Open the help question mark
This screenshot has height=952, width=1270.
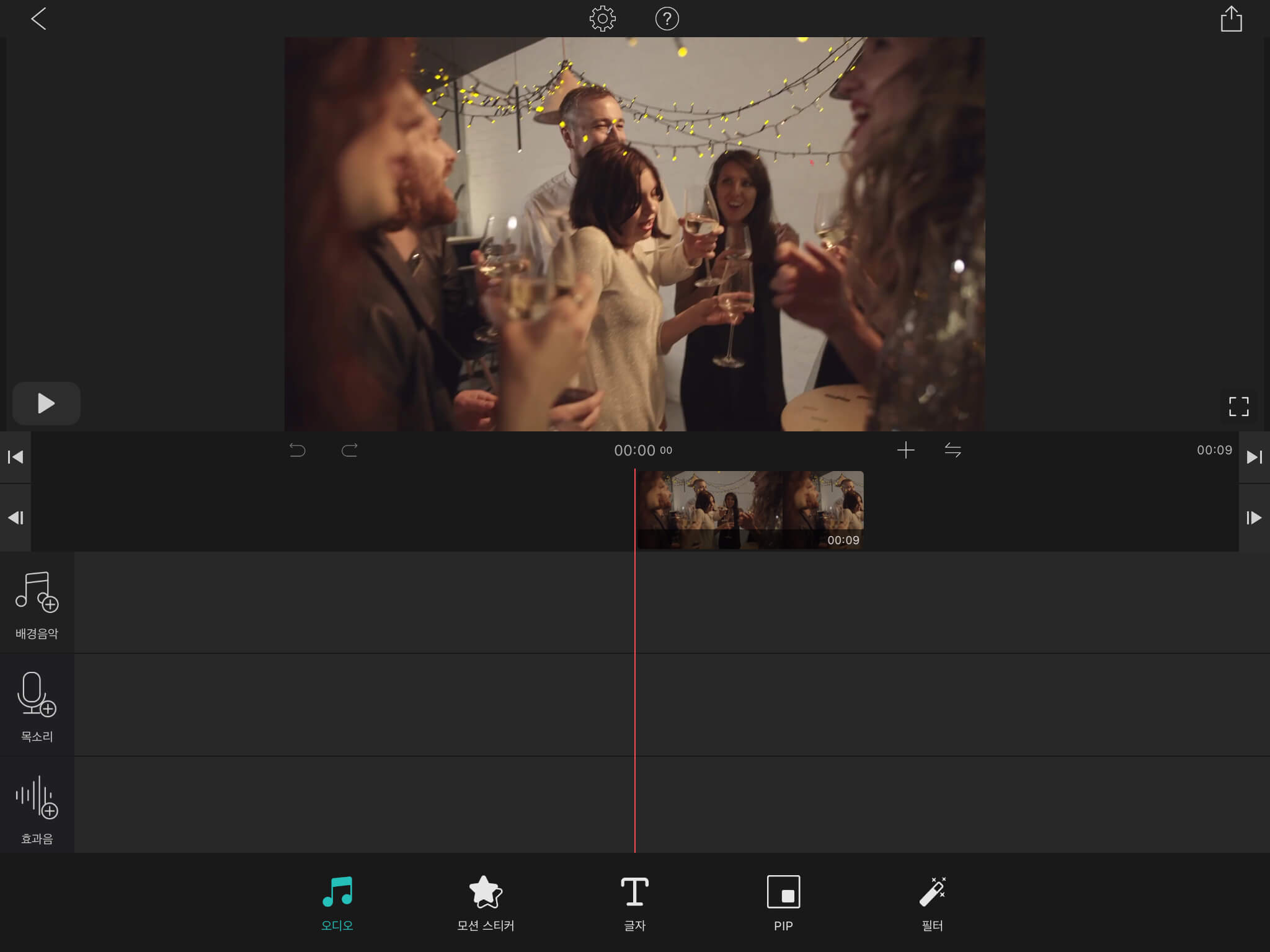click(x=667, y=19)
